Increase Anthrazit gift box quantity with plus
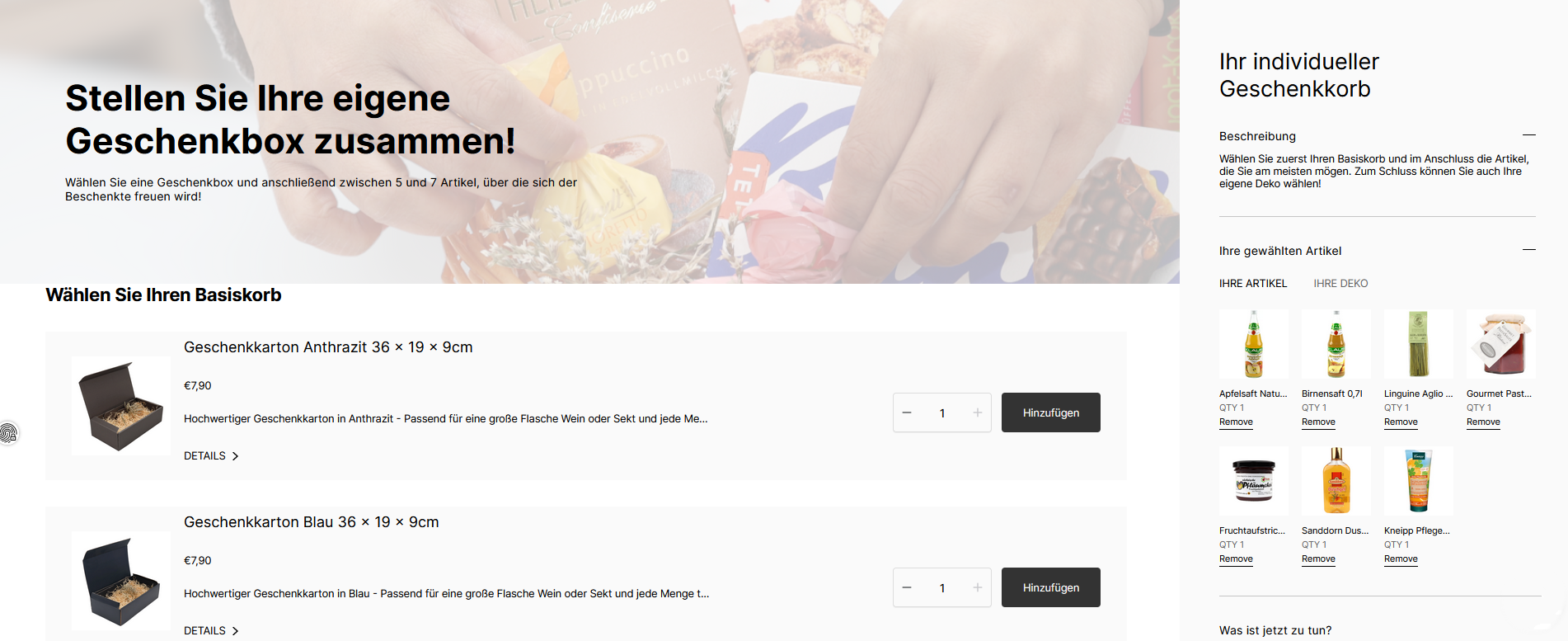Screen dimensions: 1568x641 point(977,412)
